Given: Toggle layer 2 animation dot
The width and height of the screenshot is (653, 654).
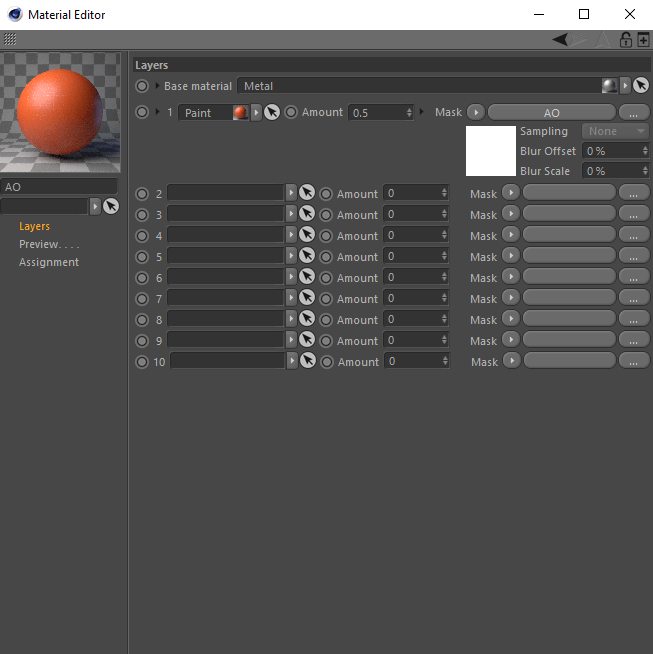Looking at the screenshot, I should point(142,194).
